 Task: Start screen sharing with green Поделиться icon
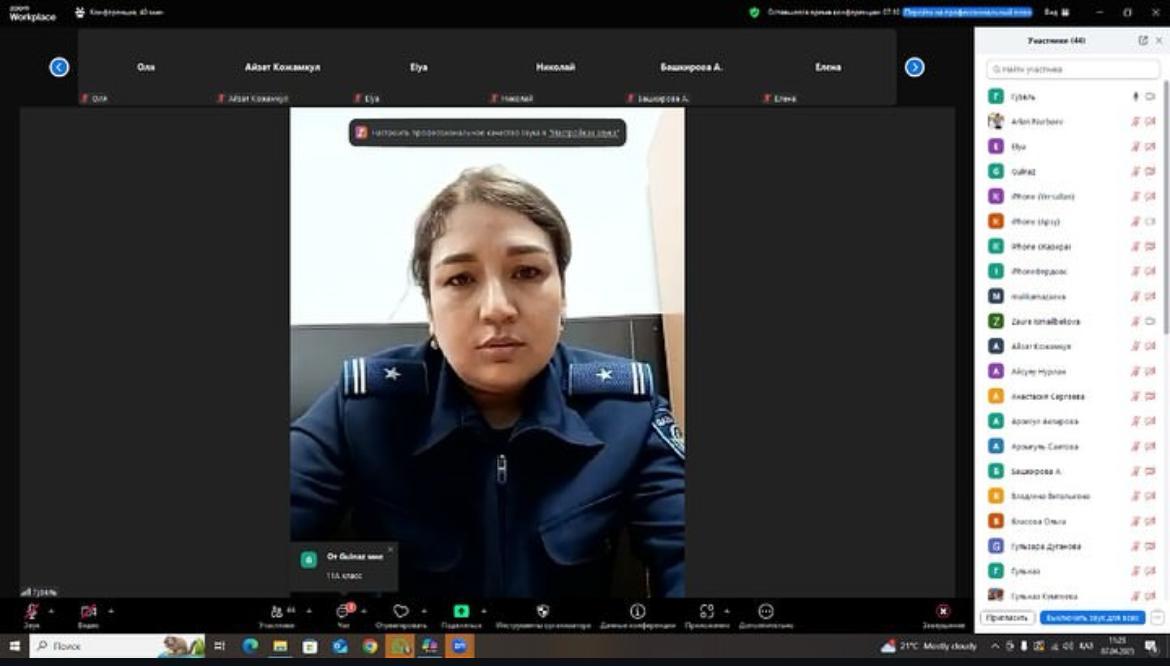tap(461, 611)
